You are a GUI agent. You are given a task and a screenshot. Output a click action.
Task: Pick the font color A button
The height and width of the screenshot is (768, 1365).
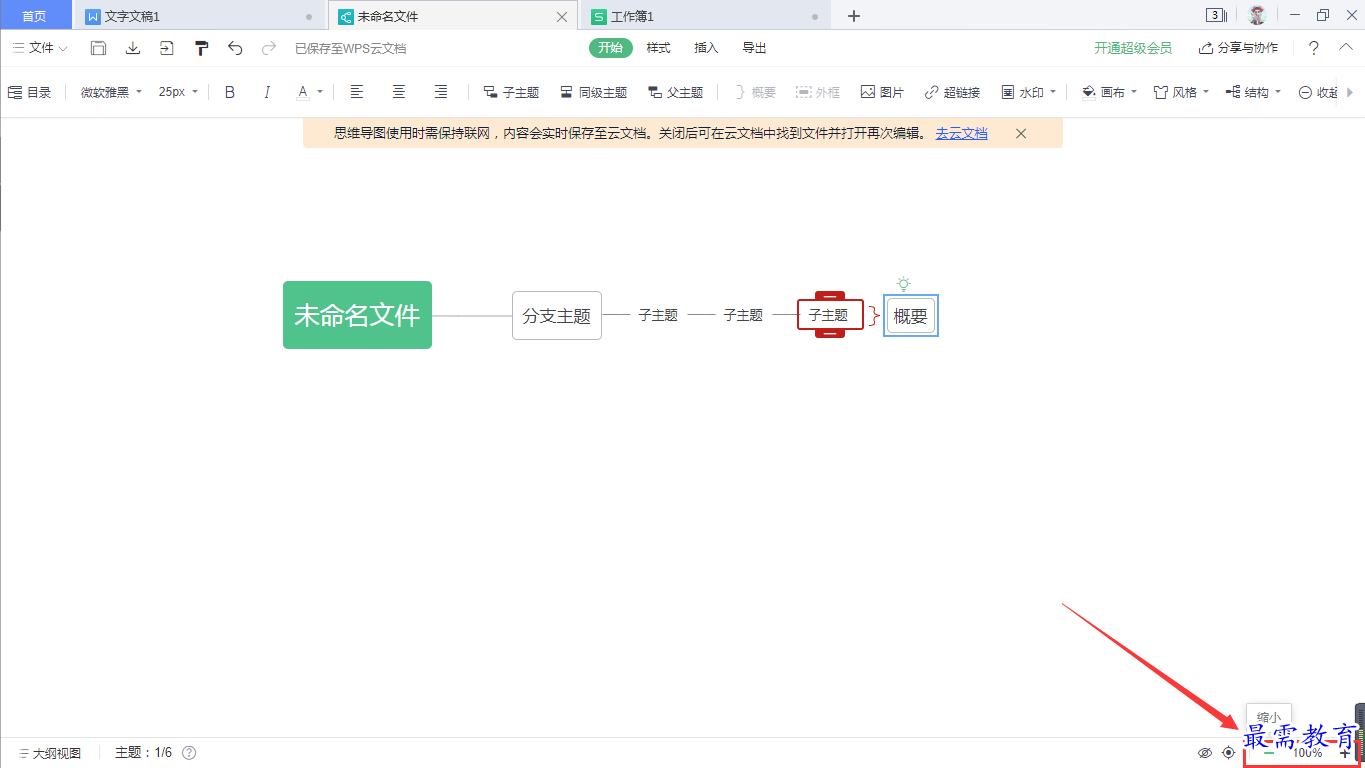pyautogui.click(x=303, y=92)
